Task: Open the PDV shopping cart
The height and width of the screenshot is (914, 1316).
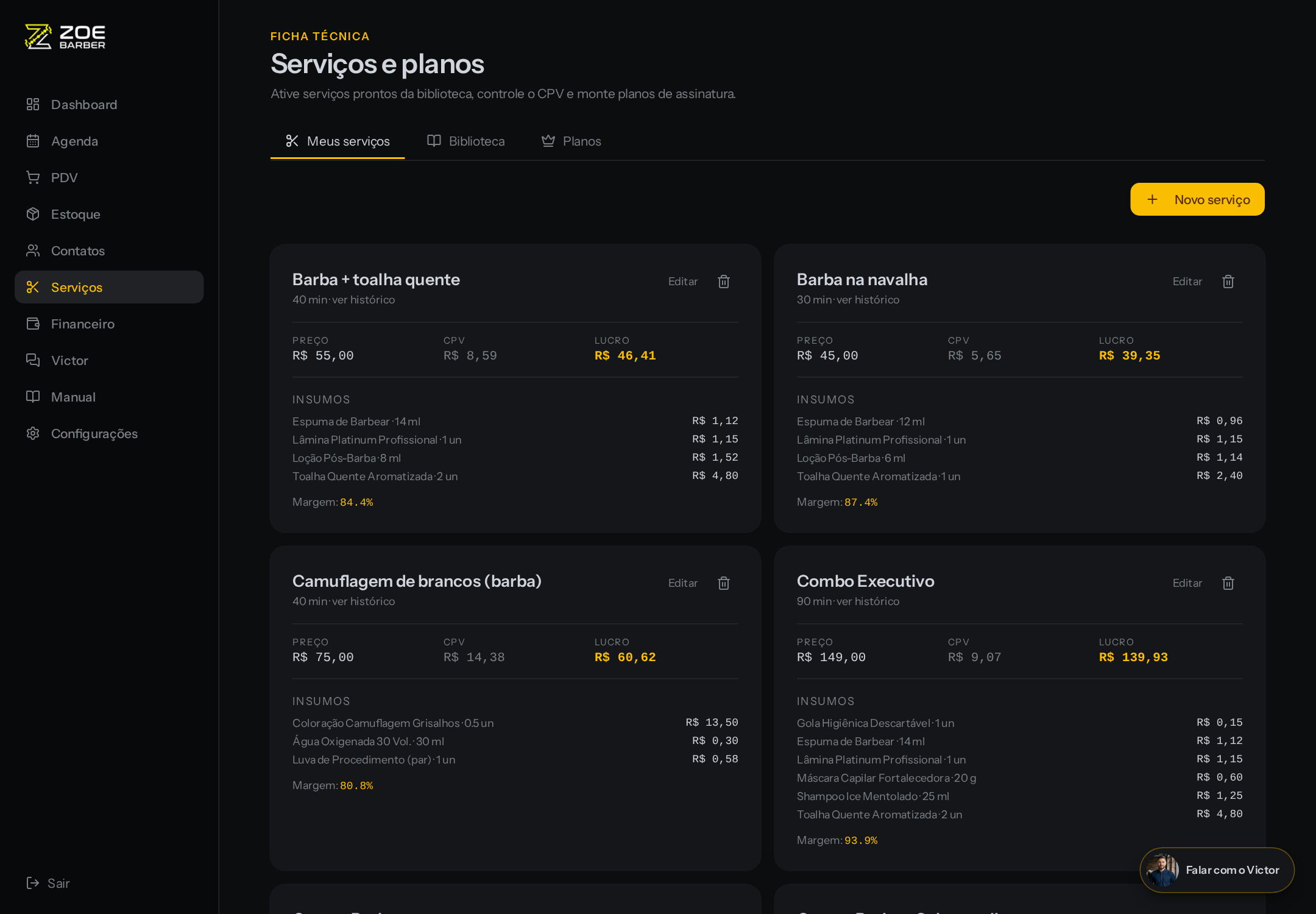Action: pyautogui.click(x=33, y=178)
